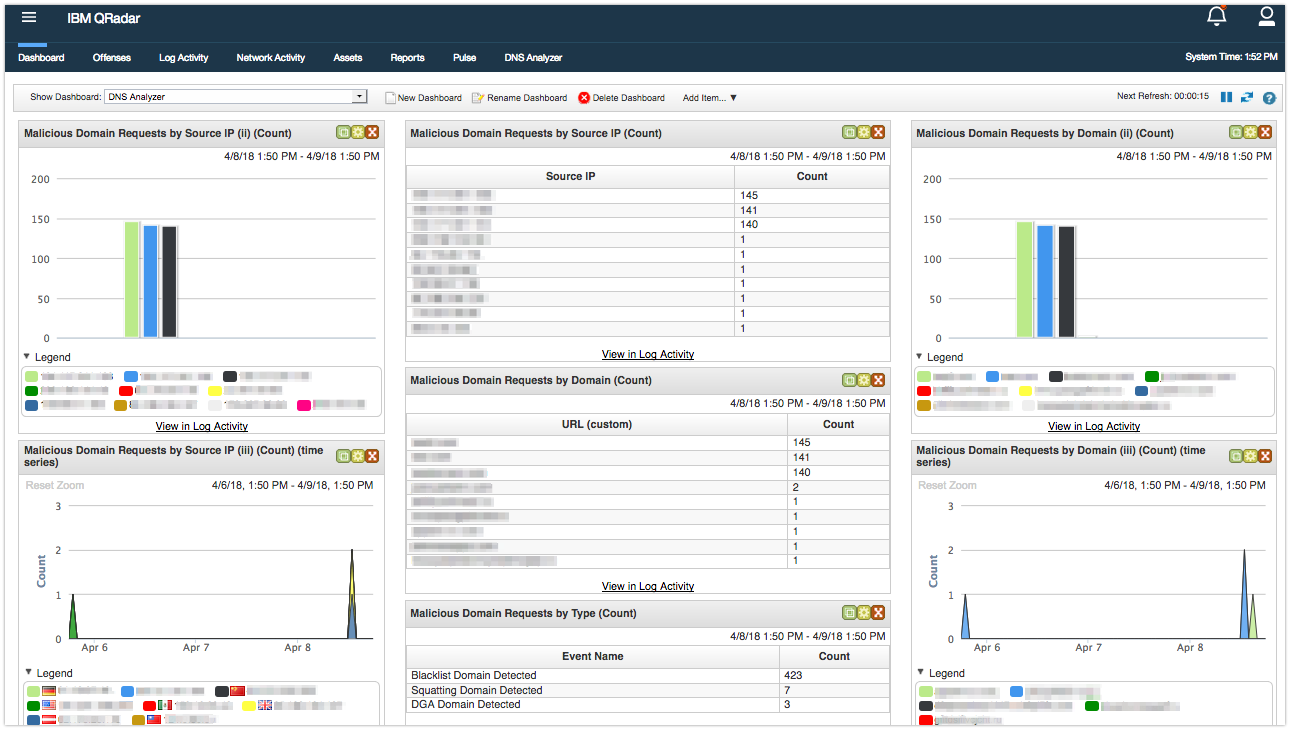The height and width of the screenshot is (730, 1290).
Task: Remove the Malicious Domain Requests by Type widget
Action: (x=878, y=612)
